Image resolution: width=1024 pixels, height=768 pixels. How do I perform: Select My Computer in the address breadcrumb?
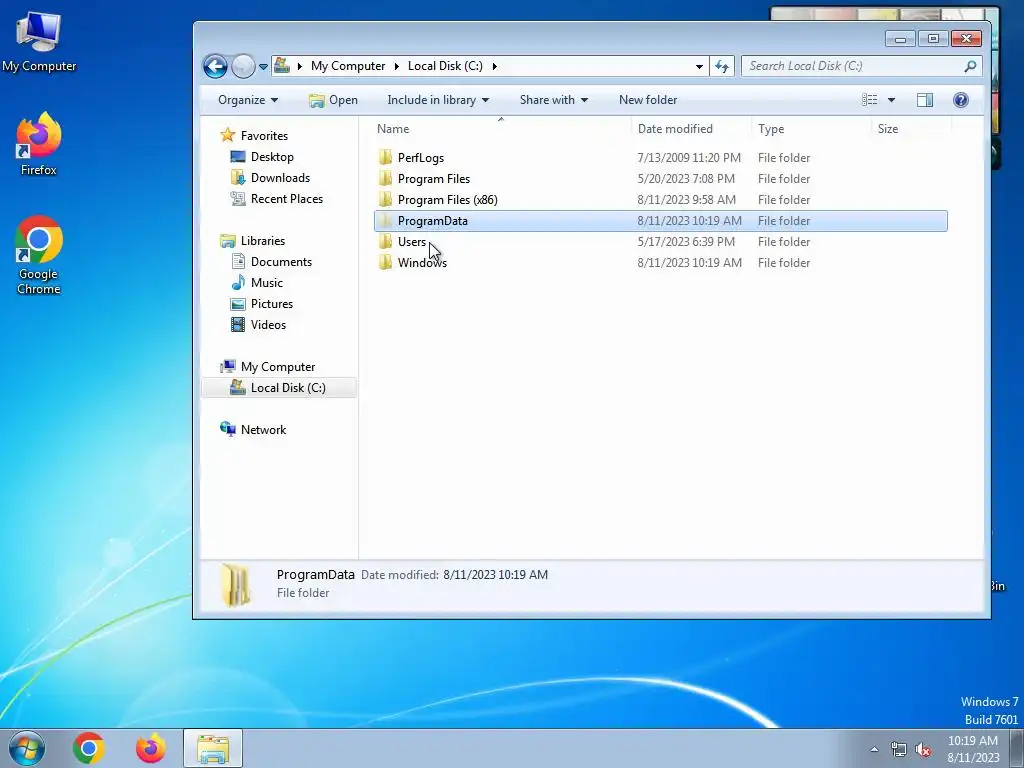pyautogui.click(x=348, y=66)
